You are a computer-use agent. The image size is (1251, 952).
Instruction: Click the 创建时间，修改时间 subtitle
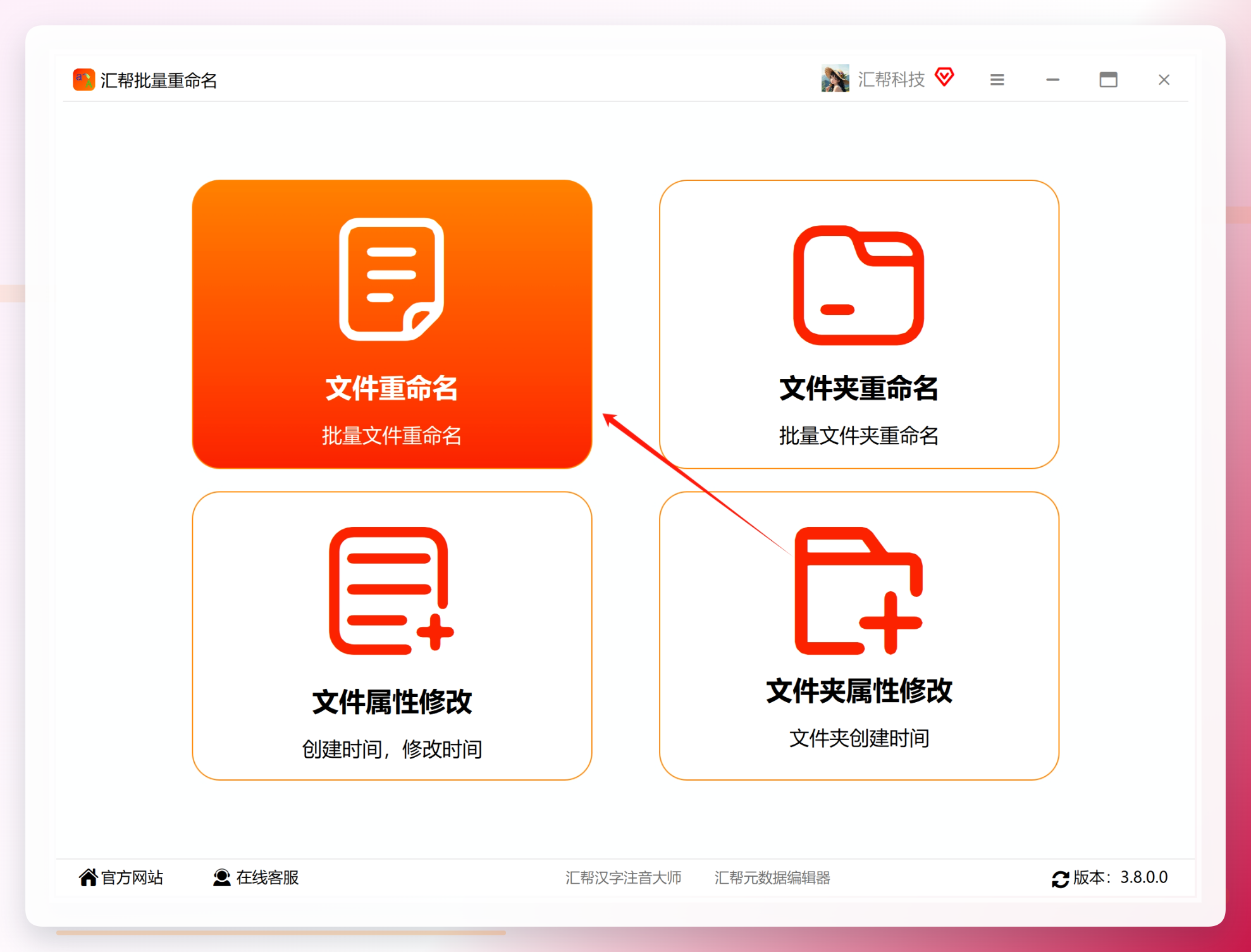[391, 749]
